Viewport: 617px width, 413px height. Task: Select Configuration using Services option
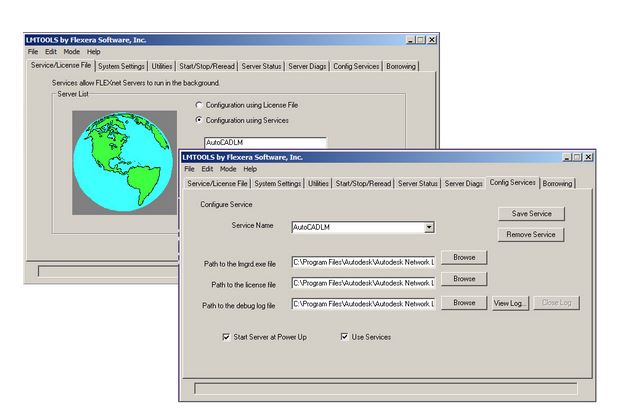[x=199, y=120]
